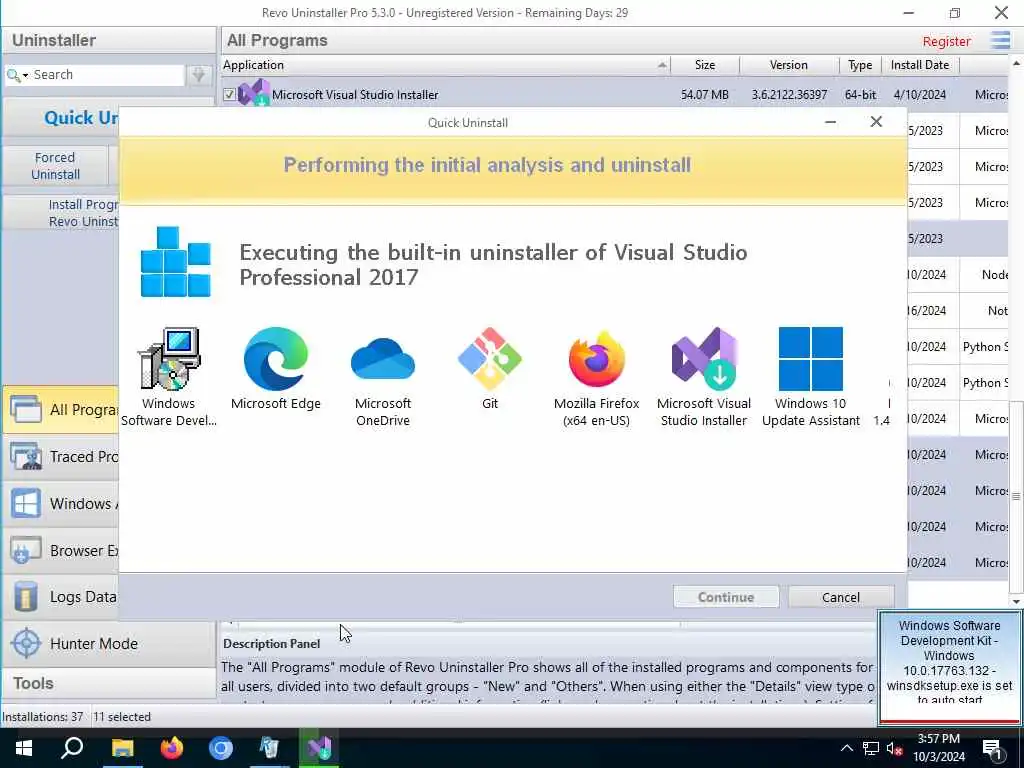Viewport: 1024px width, 768px height.
Task: Open the Logs Database sidebar icon
Action: [25, 597]
